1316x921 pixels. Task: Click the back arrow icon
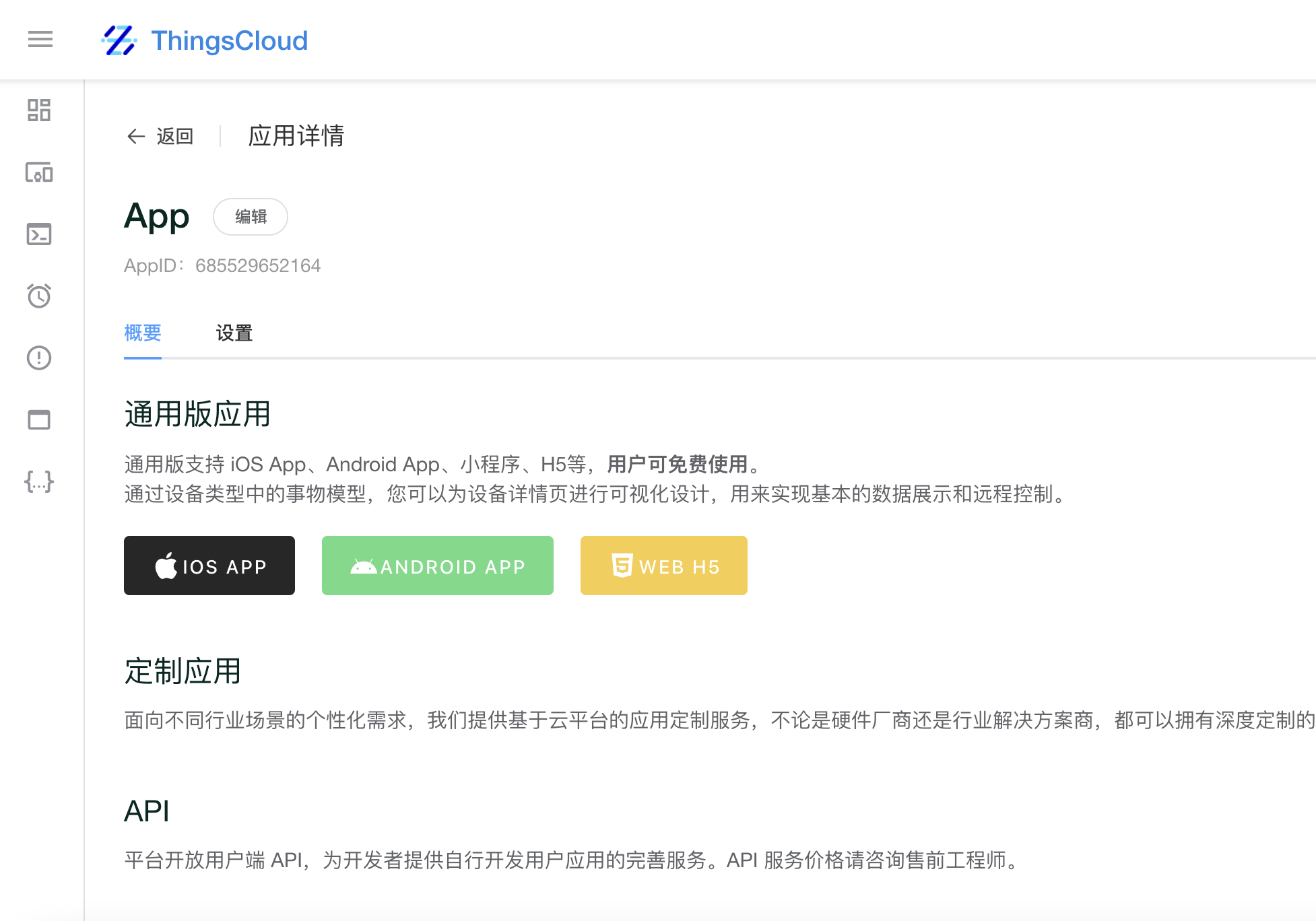point(135,136)
